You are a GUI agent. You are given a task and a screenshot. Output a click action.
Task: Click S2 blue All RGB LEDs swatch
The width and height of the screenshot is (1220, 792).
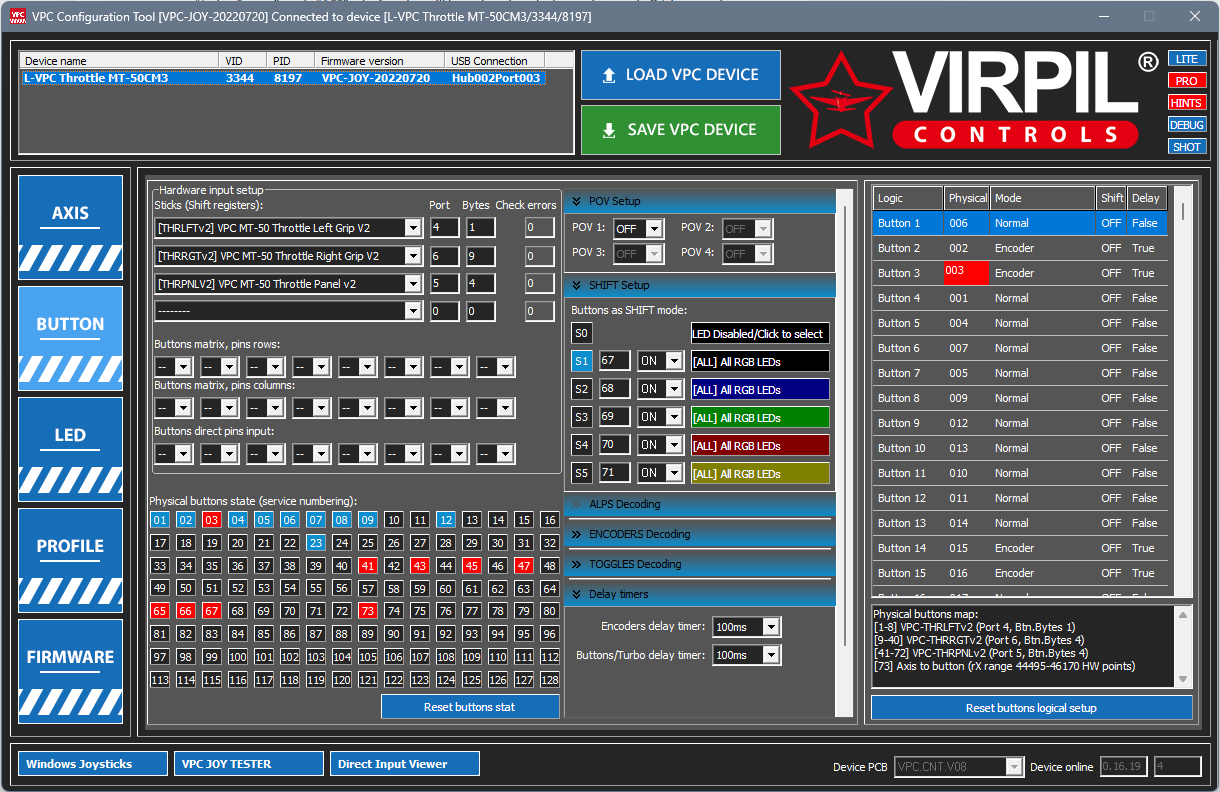tap(760, 389)
